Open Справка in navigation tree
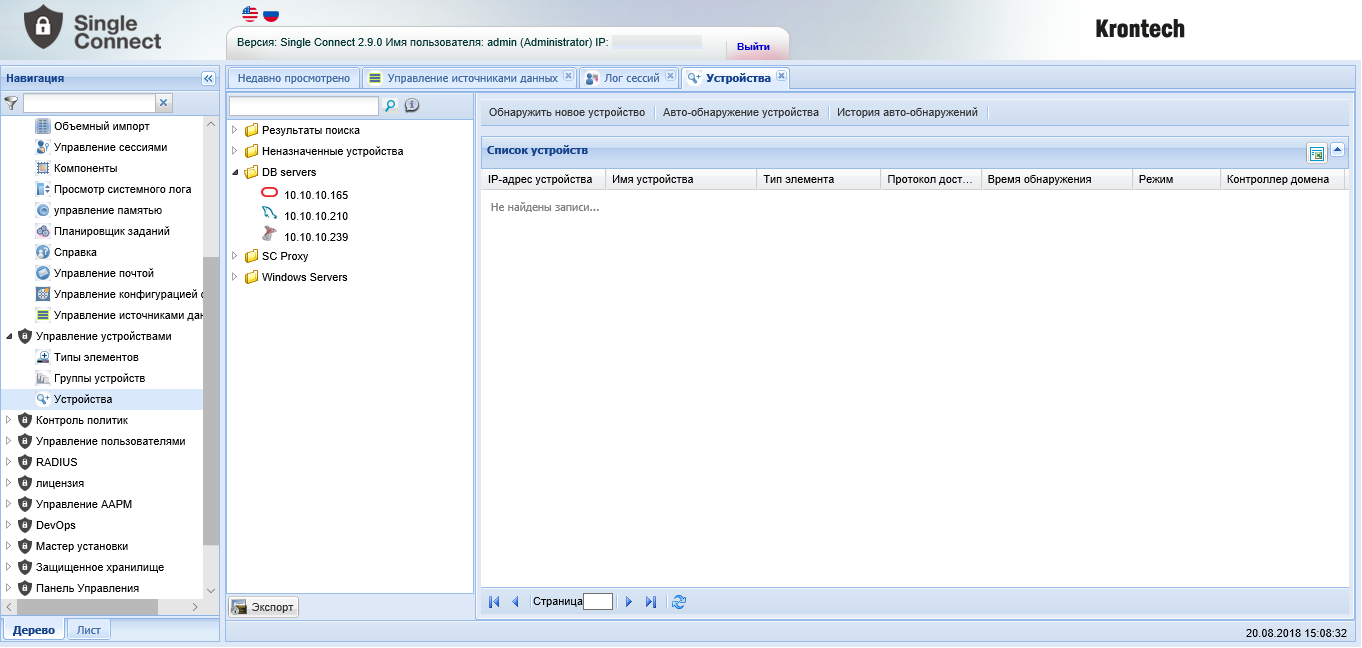This screenshot has width=1362, height=648. pyautogui.click(x=75, y=252)
